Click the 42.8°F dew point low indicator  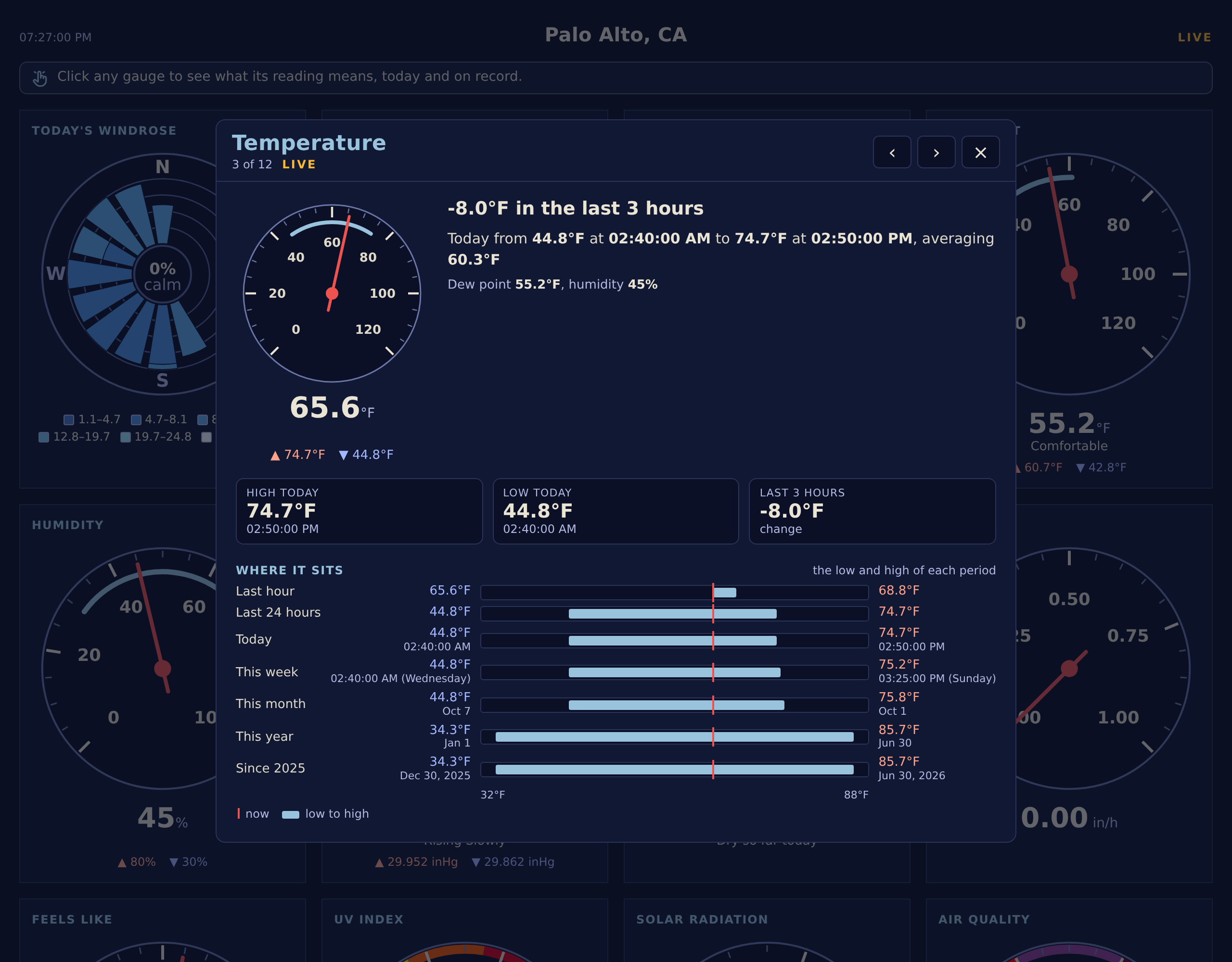(1101, 468)
